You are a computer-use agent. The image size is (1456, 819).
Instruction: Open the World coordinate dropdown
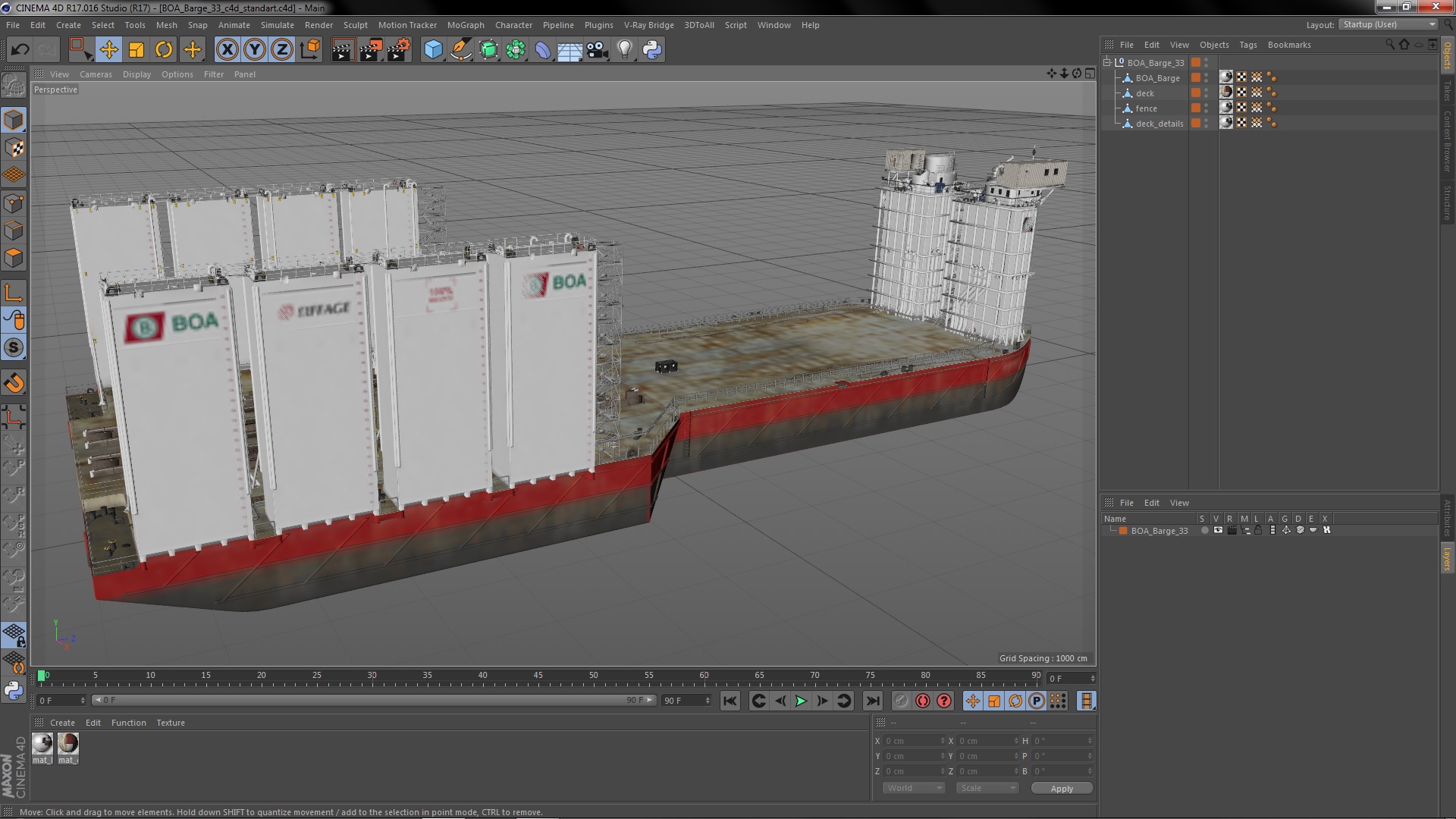pyautogui.click(x=914, y=788)
